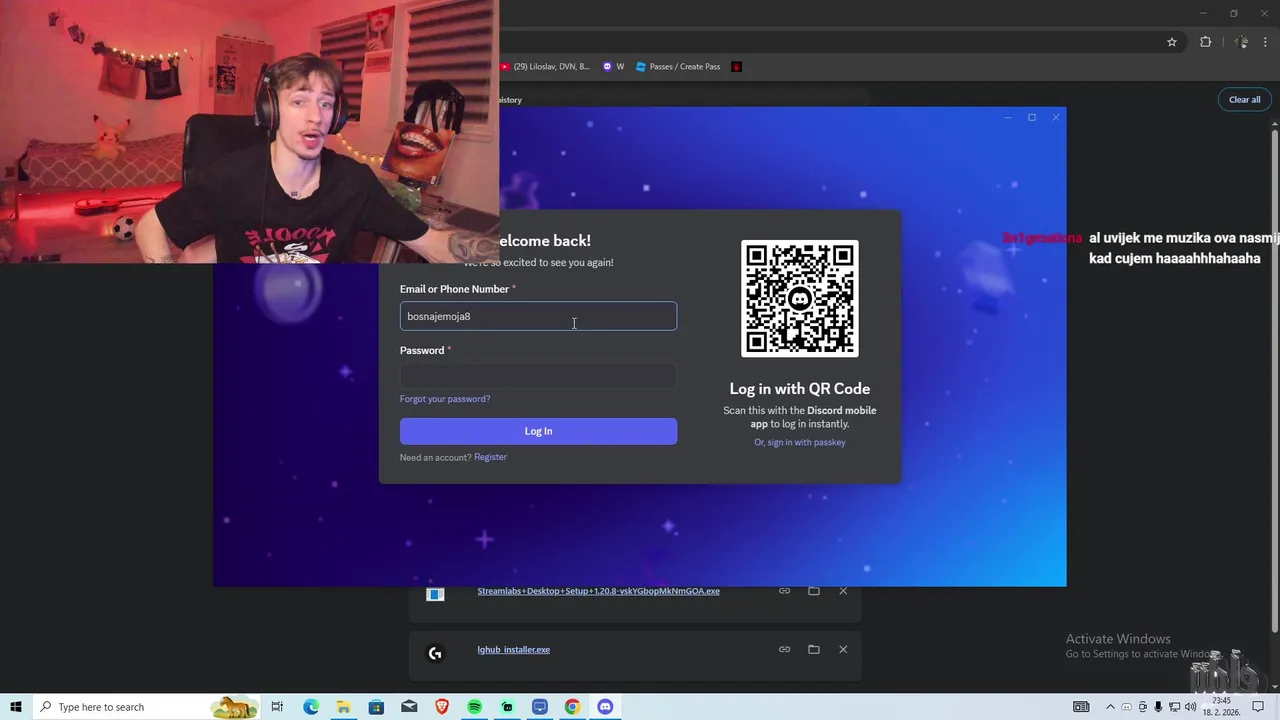This screenshot has height=720, width=1280.
Task: Open the Forgot your password link
Action: pos(445,399)
